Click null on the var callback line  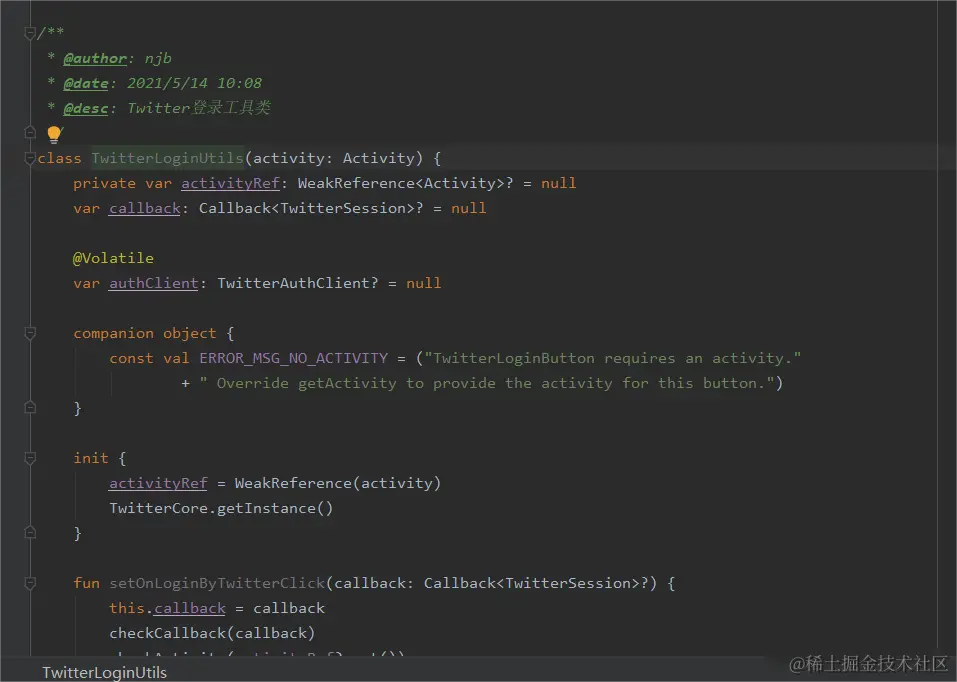pyautogui.click(x=469, y=208)
